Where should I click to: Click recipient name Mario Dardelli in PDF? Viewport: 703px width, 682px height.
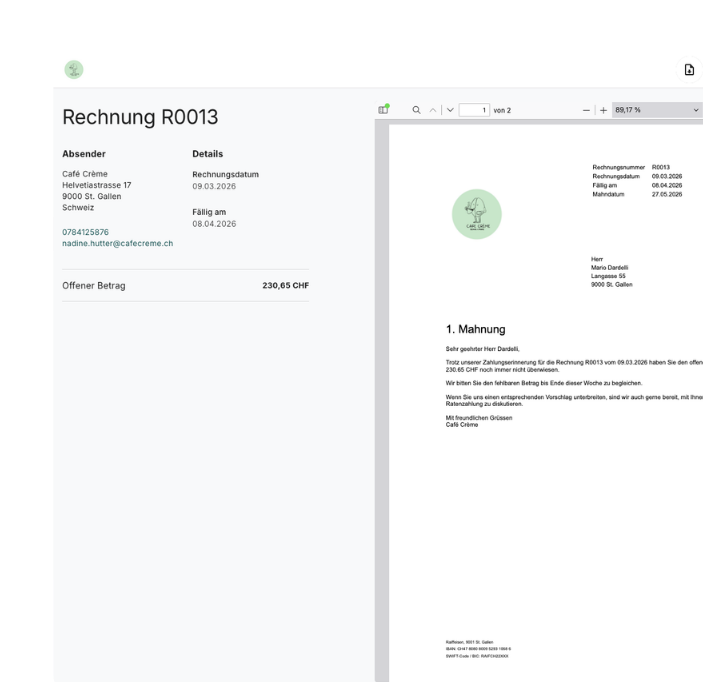tap(609, 267)
